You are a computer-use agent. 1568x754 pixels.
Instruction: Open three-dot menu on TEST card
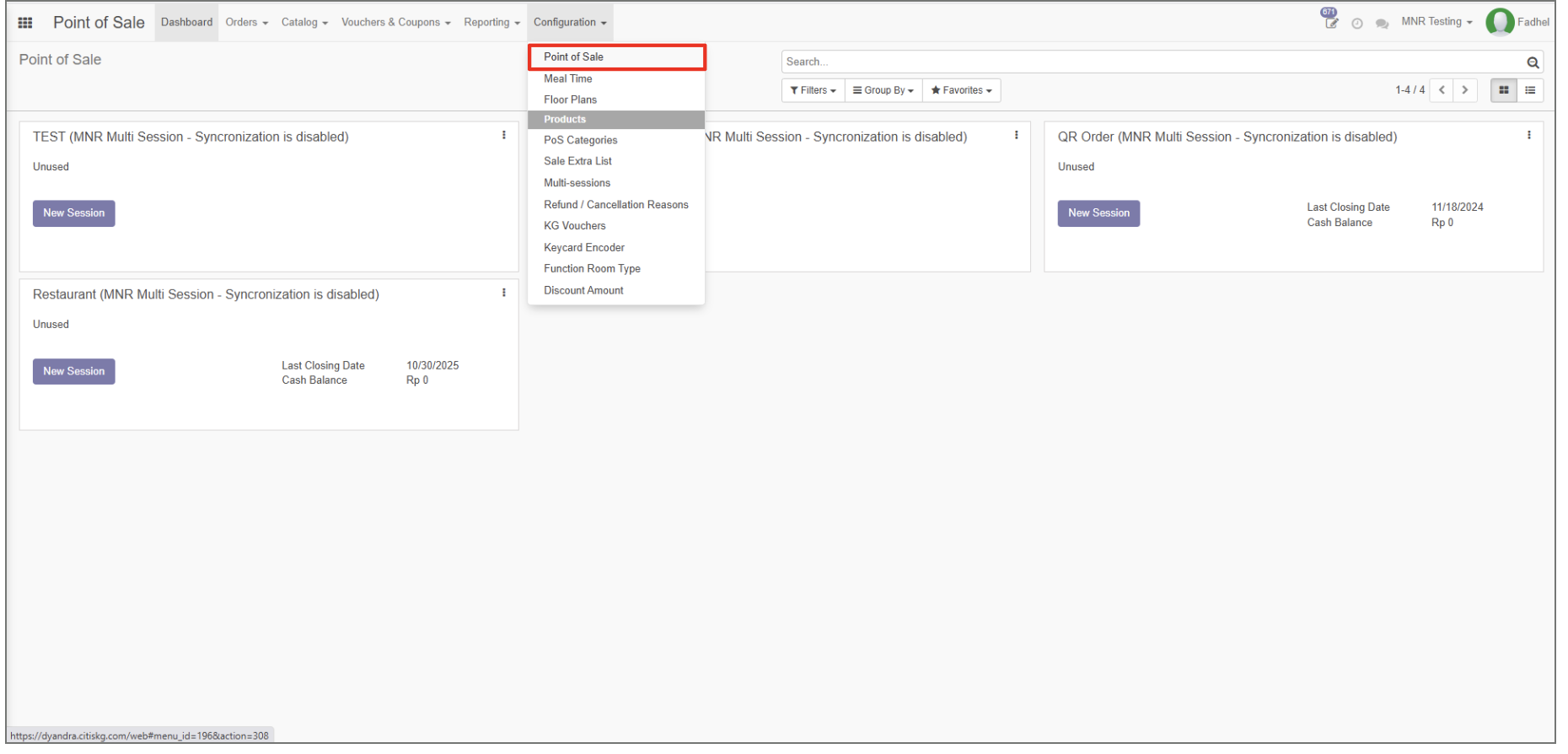(x=506, y=135)
